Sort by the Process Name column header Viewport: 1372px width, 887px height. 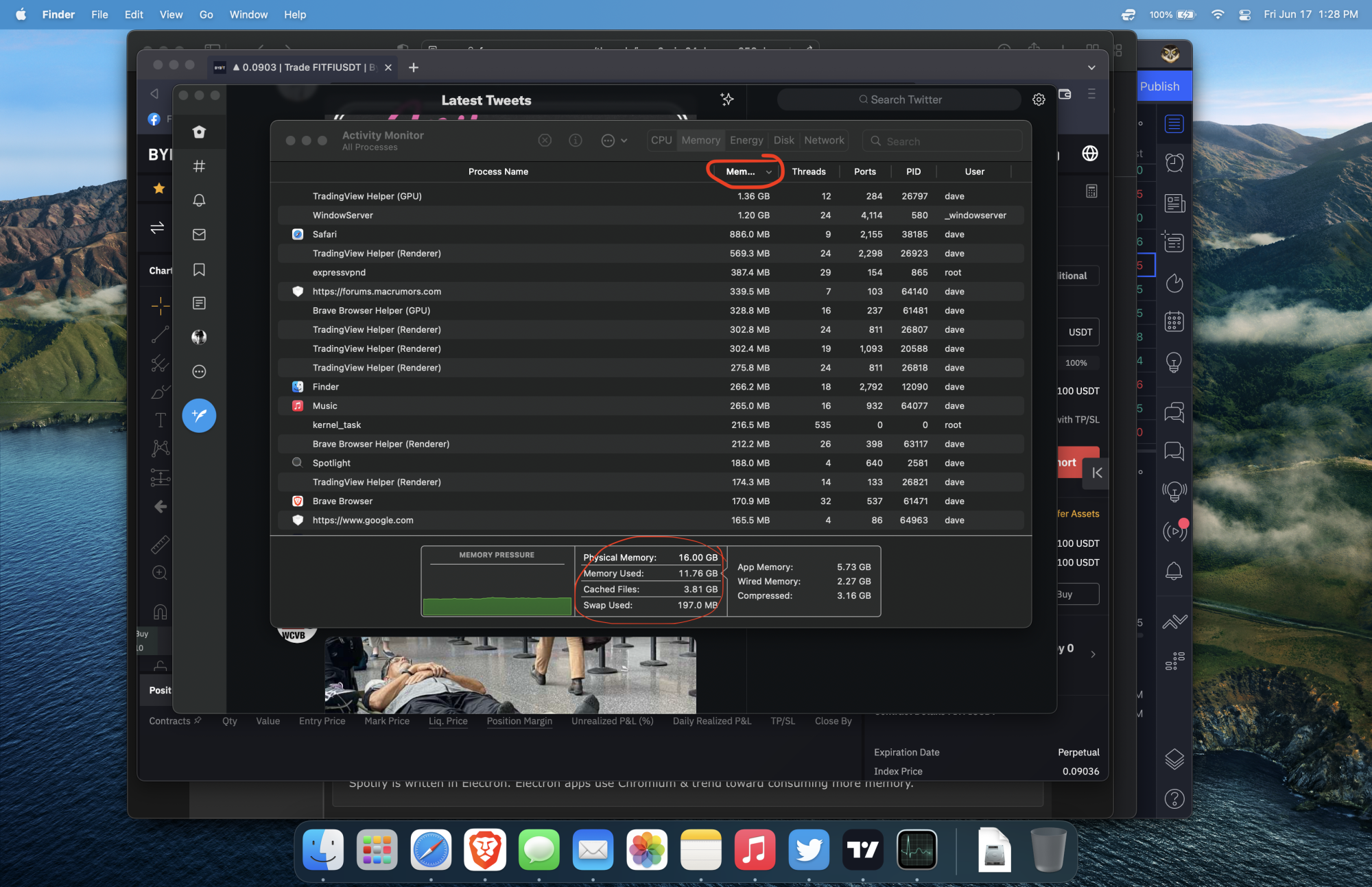(498, 172)
